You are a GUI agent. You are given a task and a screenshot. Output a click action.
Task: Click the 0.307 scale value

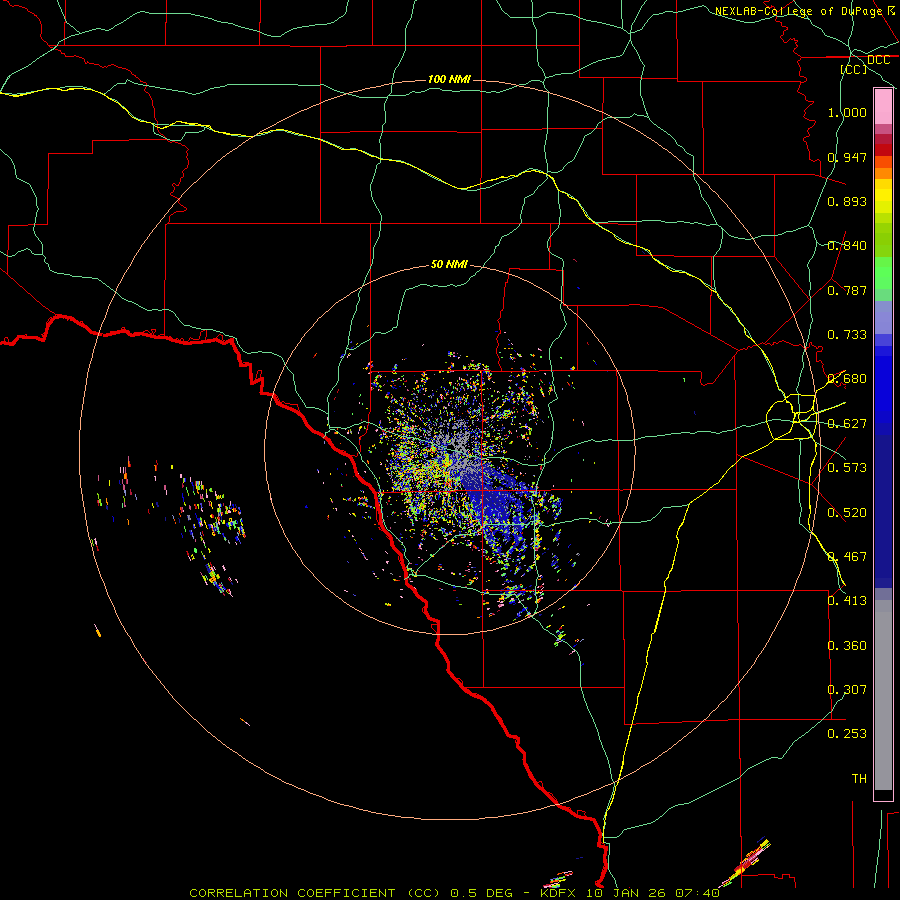[847, 690]
